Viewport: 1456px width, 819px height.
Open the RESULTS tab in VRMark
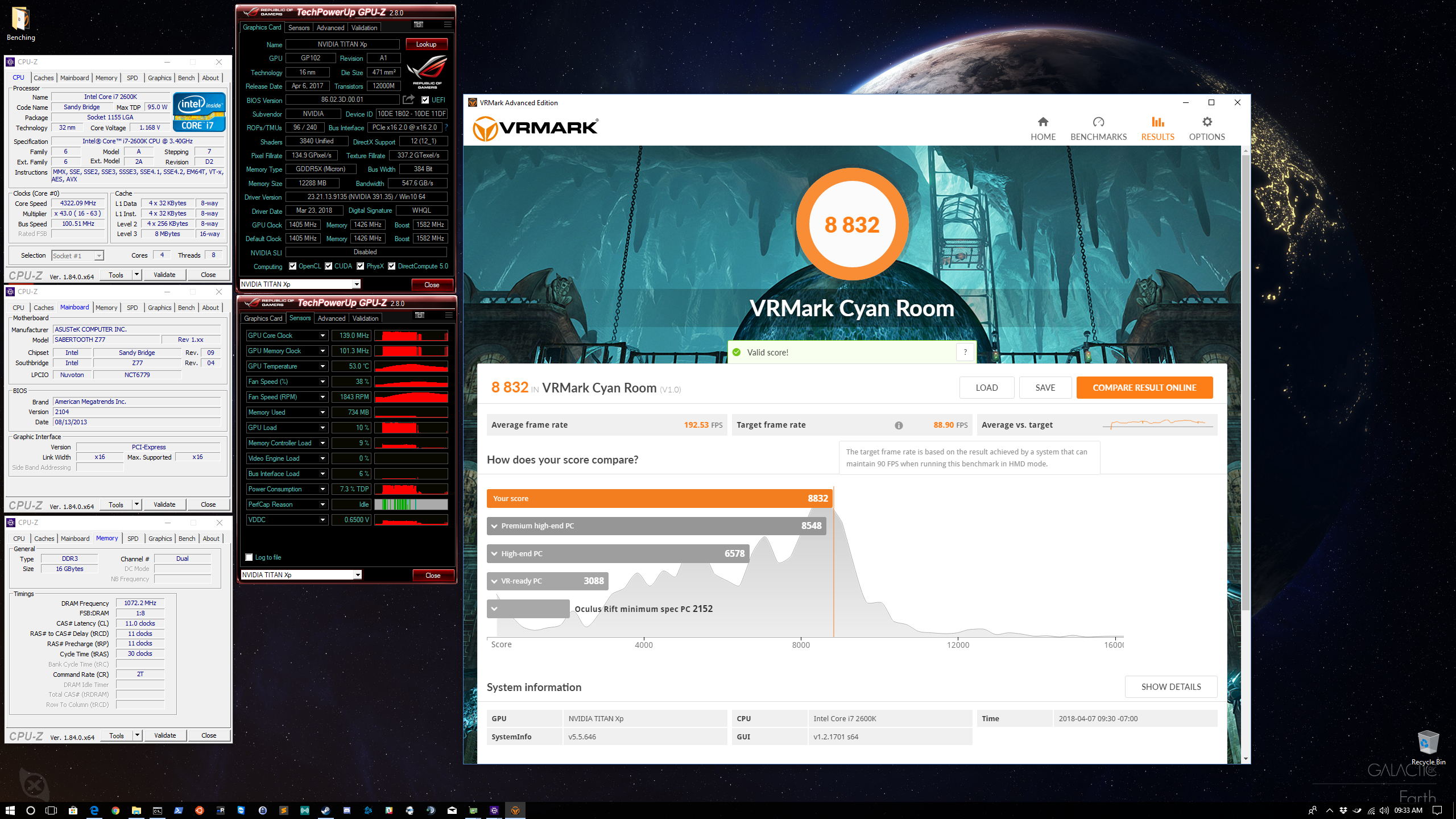click(x=1157, y=129)
